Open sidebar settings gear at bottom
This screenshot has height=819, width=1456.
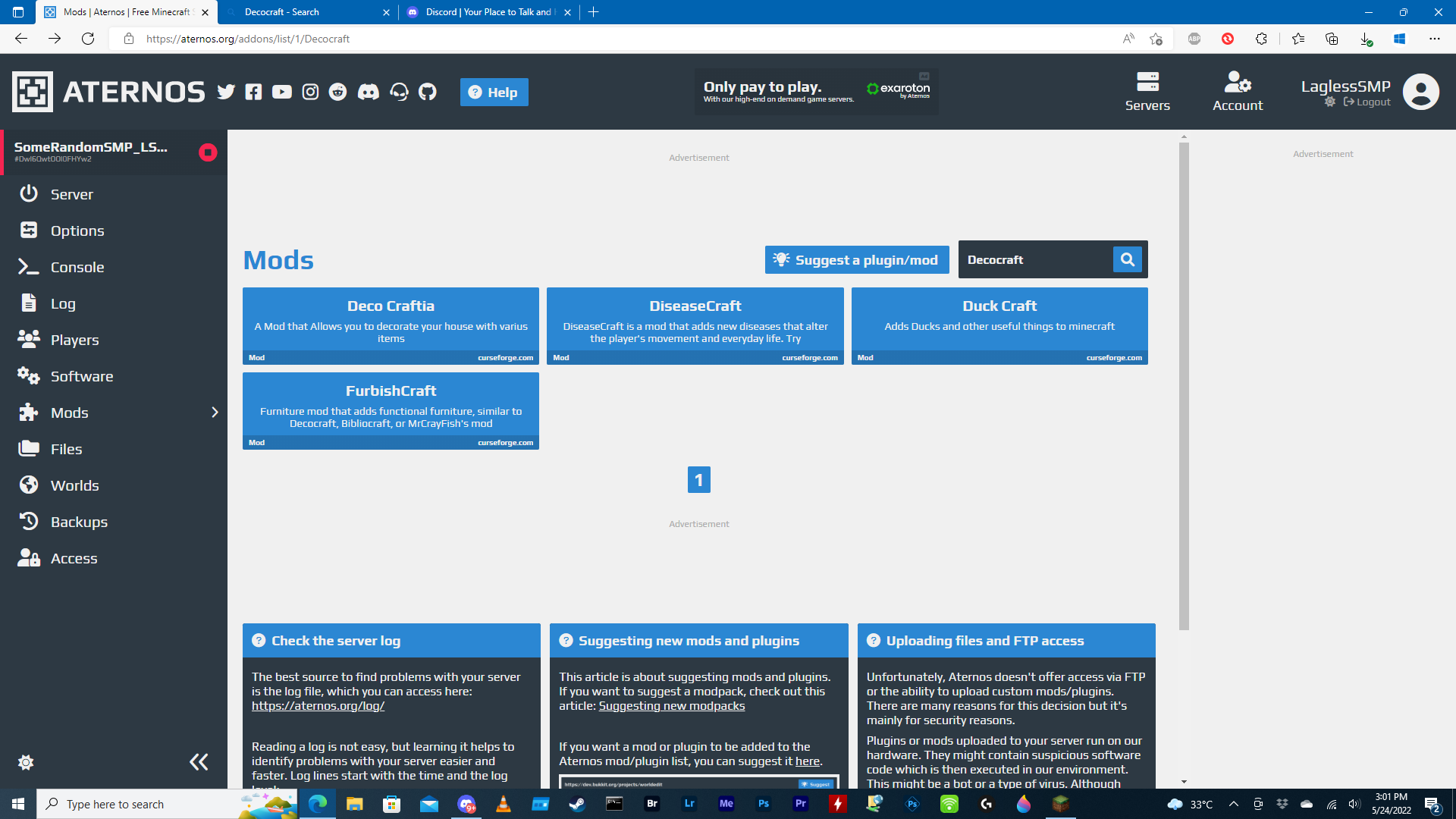(26, 762)
